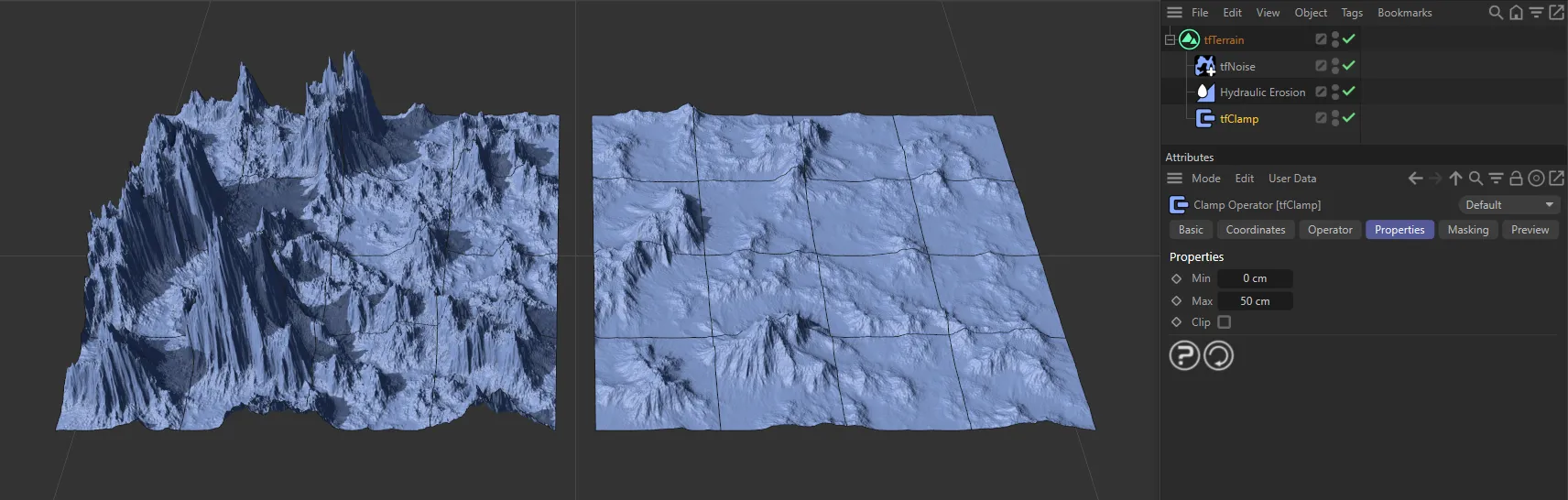Image resolution: width=1568 pixels, height=500 pixels.
Task: Toggle green enable checkmark for tfNoise
Action: [1348, 66]
